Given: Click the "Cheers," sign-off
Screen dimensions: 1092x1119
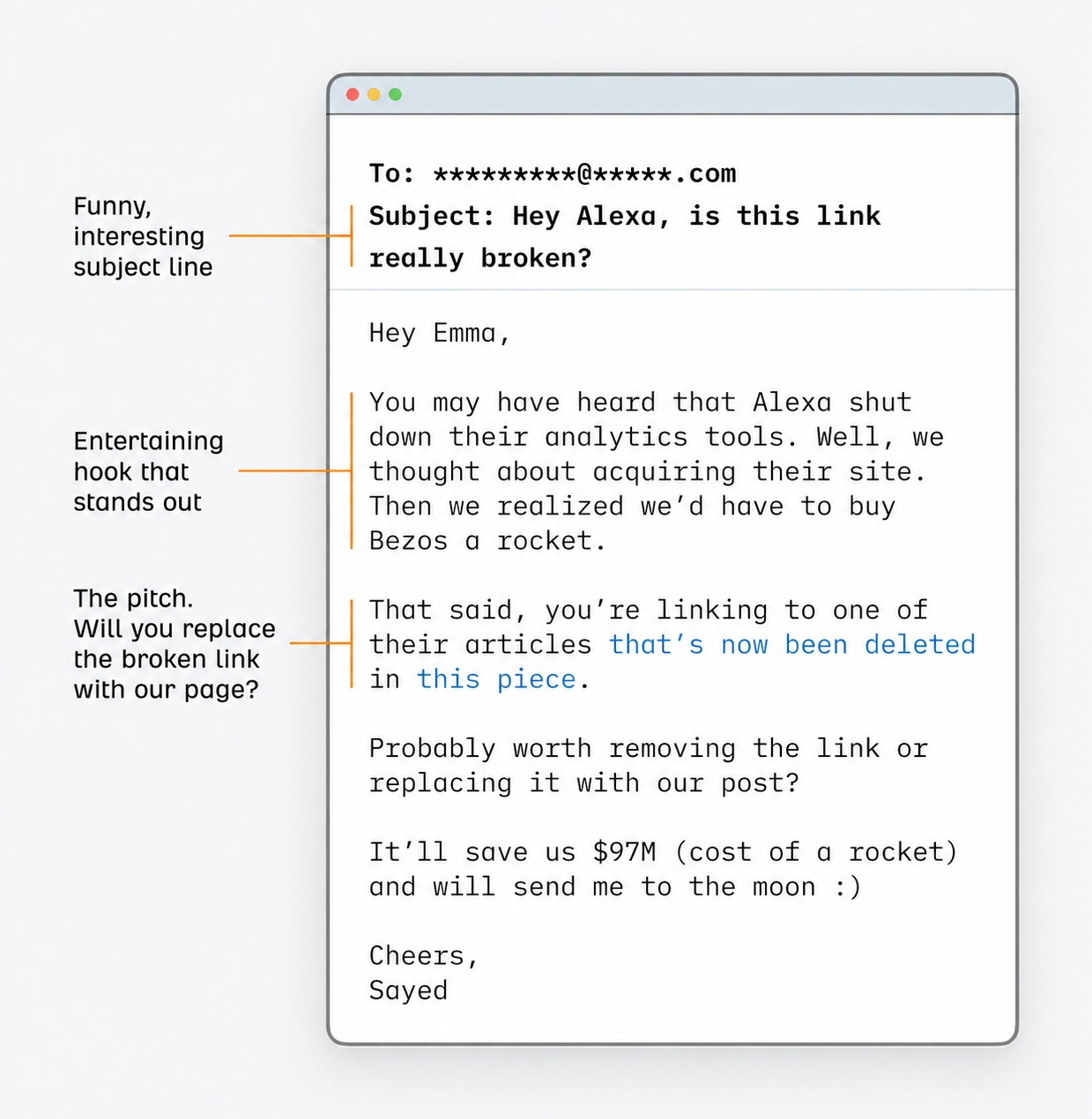Looking at the screenshot, I should pos(423,956).
